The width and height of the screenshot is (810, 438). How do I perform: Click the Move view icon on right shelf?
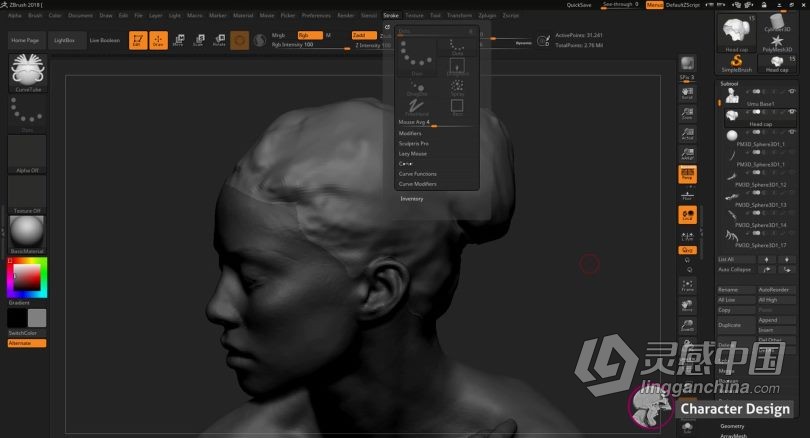coord(687,305)
